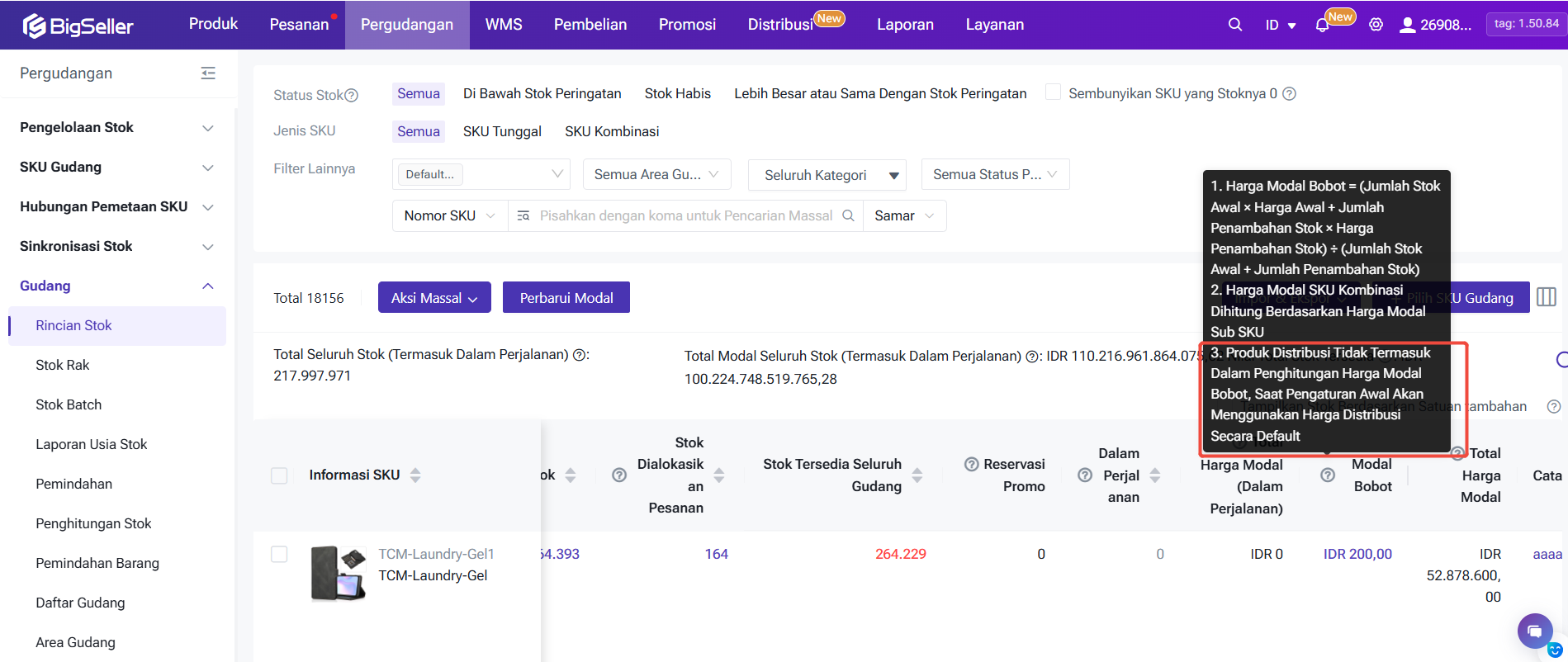Enable Sembunyikan SKU yang Stoknya 0 checkbox
1568x662 pixels.
[x=1053, y=93]
